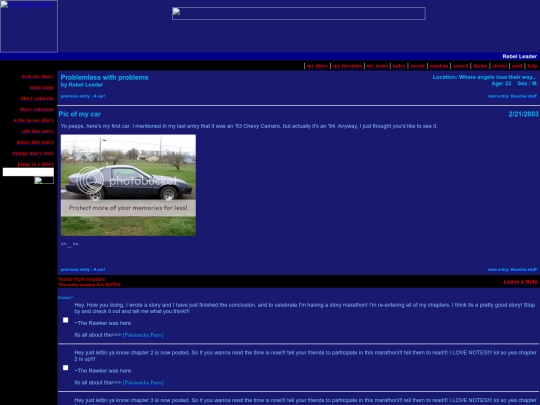Open next entry link in the diary header
This screenshot has height=405, width=540.
click(512, 96)
